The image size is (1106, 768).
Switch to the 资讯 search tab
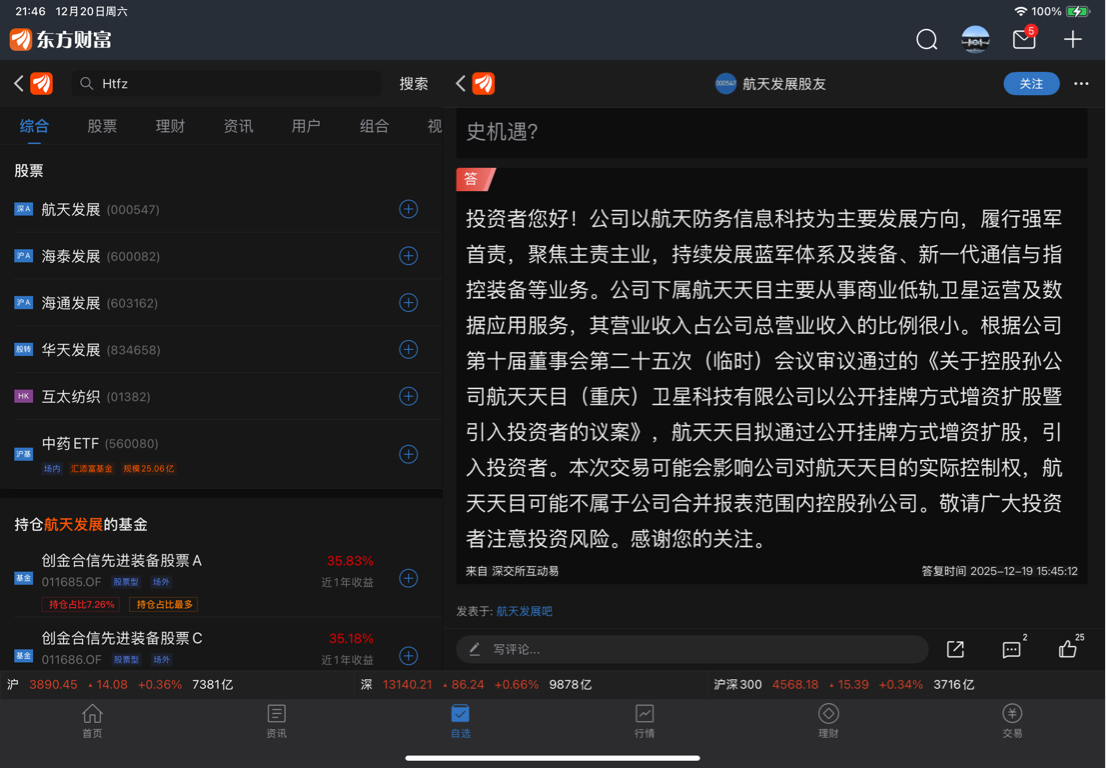tap(238, 126)
